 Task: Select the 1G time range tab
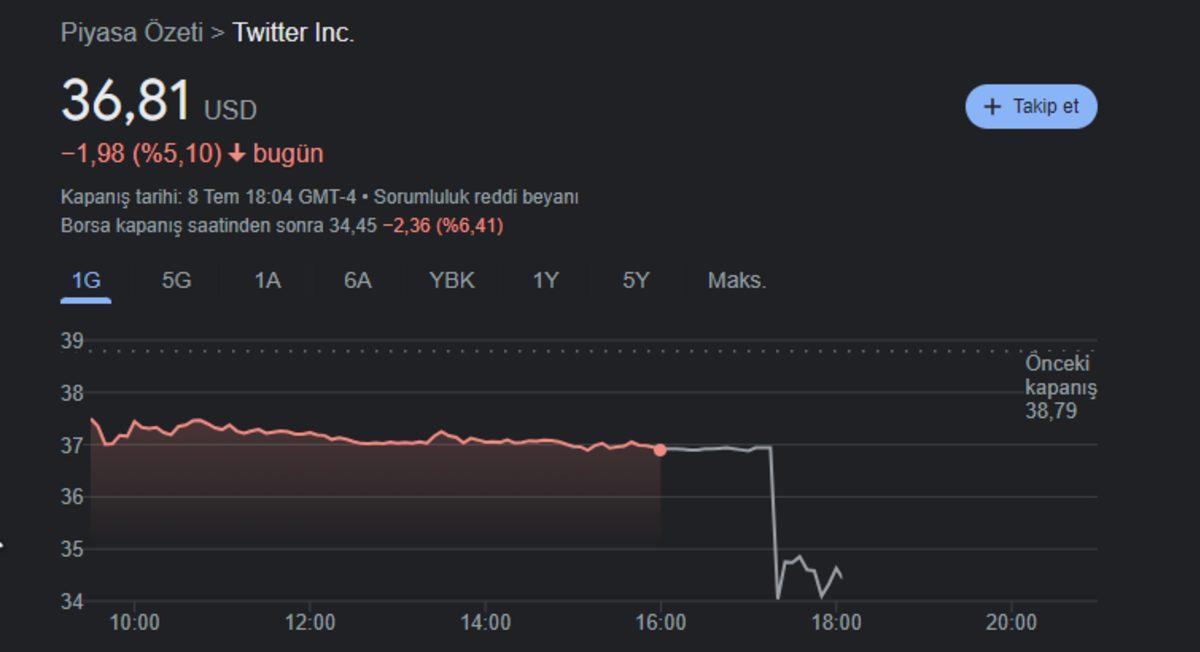pos(86,281)
